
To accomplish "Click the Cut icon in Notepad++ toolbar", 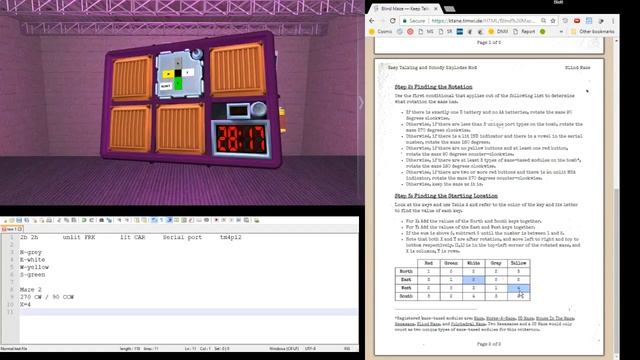I will click(58, 220).
